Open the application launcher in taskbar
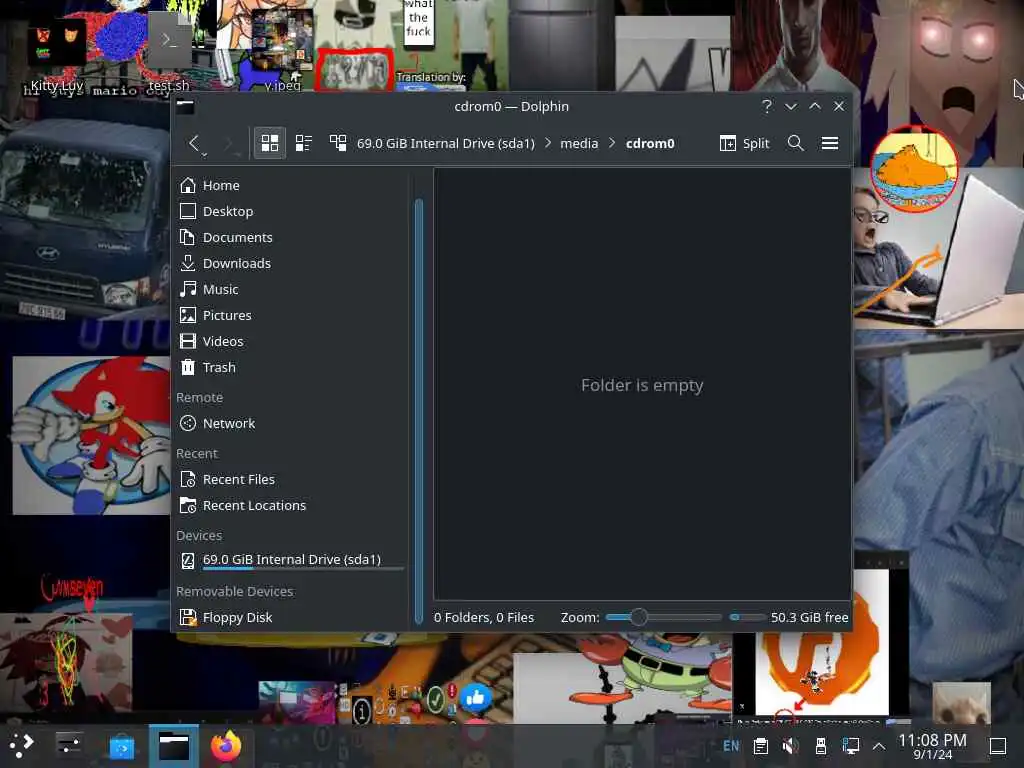The image size is (1024, 768). (21, 746)
